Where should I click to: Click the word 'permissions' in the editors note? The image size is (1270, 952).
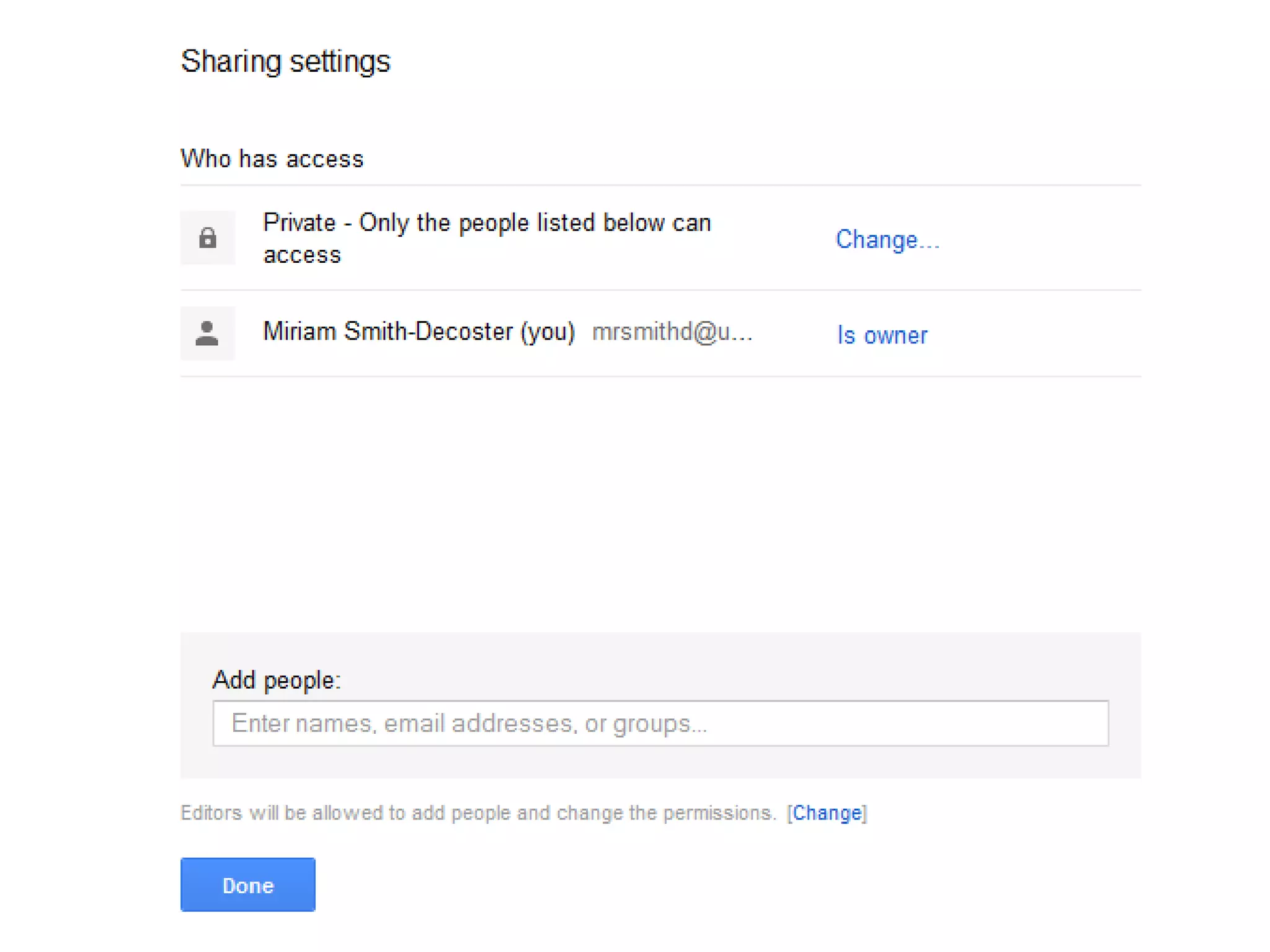click(x=717, y=813)
